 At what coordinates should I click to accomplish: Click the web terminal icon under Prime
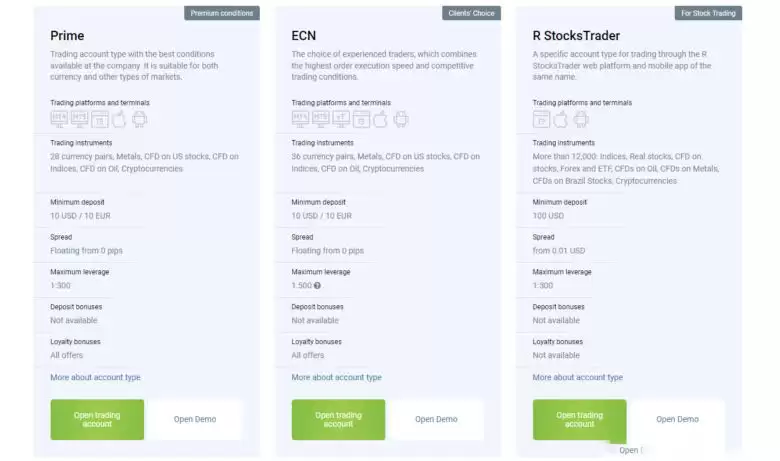click(99, 119)
